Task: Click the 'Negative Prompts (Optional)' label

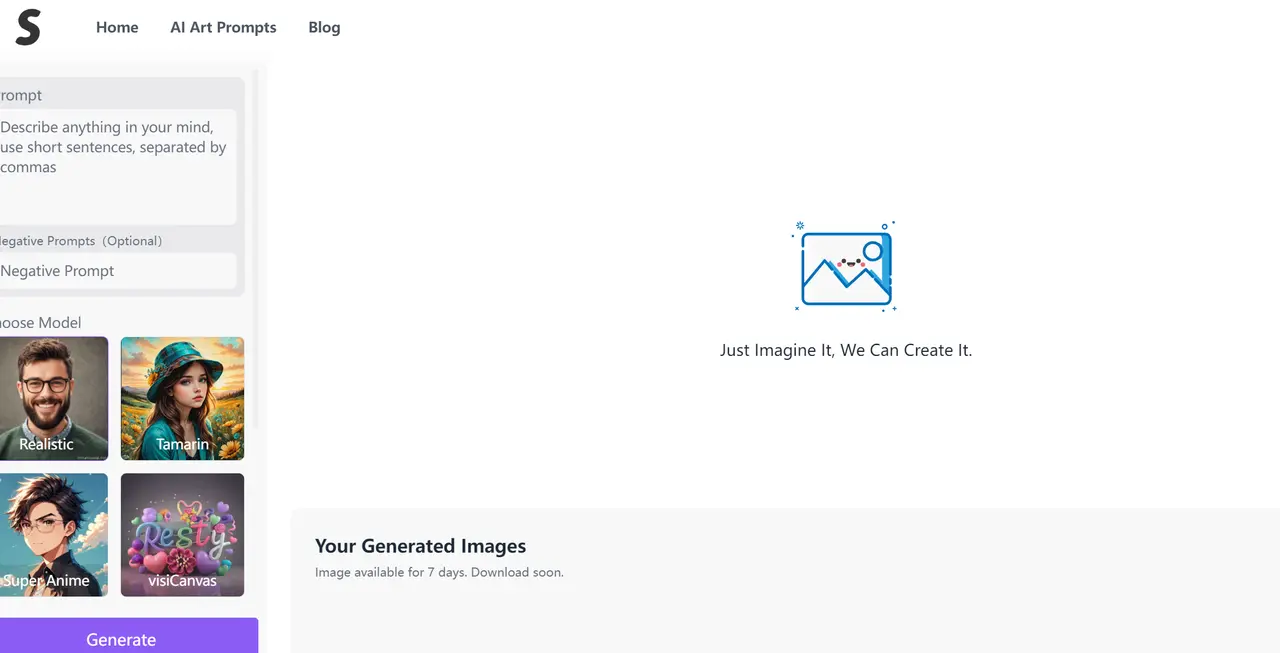Action: (80, 241)
